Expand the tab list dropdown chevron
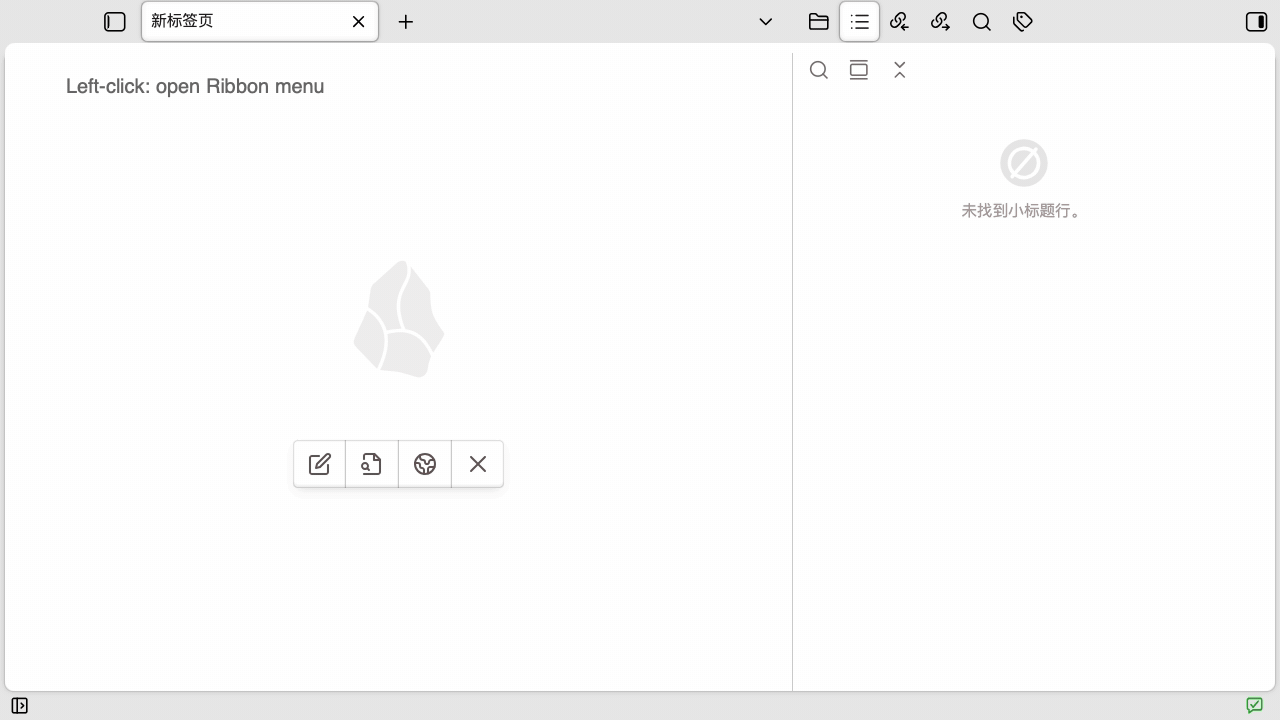Screen dimensions: 1280x720 [766, 21]
